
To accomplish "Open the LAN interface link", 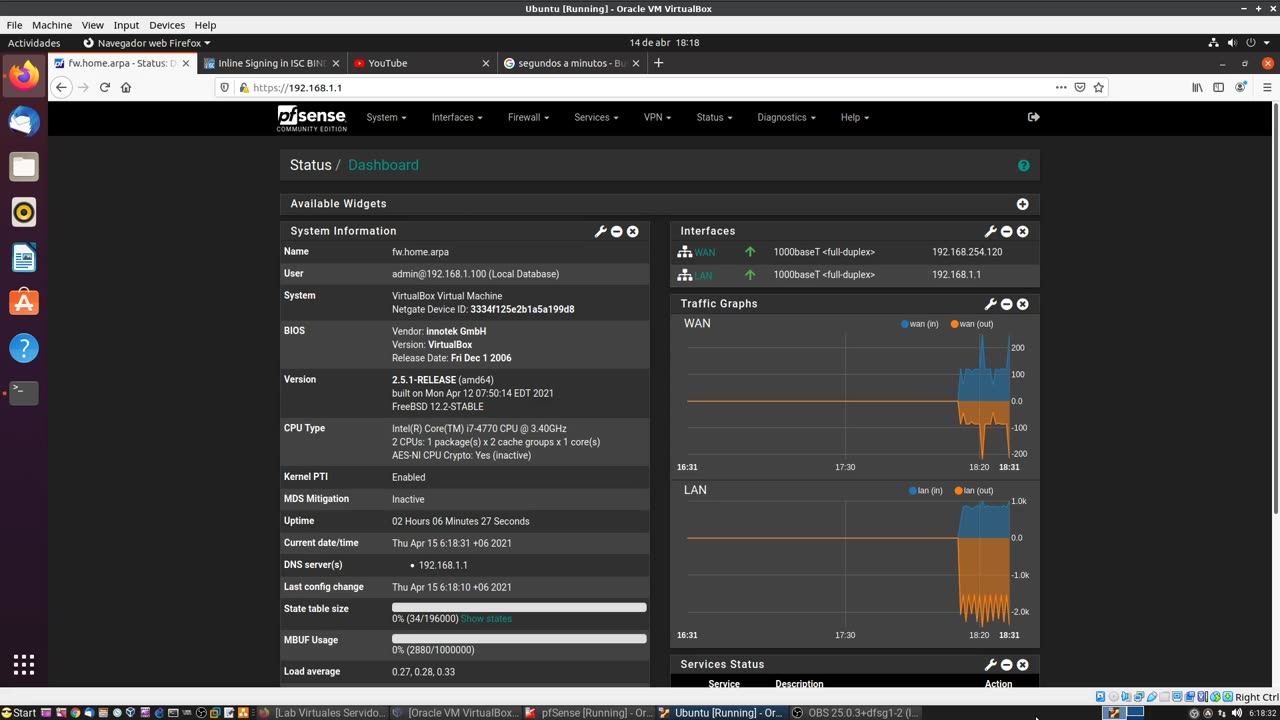I will 704,275.
